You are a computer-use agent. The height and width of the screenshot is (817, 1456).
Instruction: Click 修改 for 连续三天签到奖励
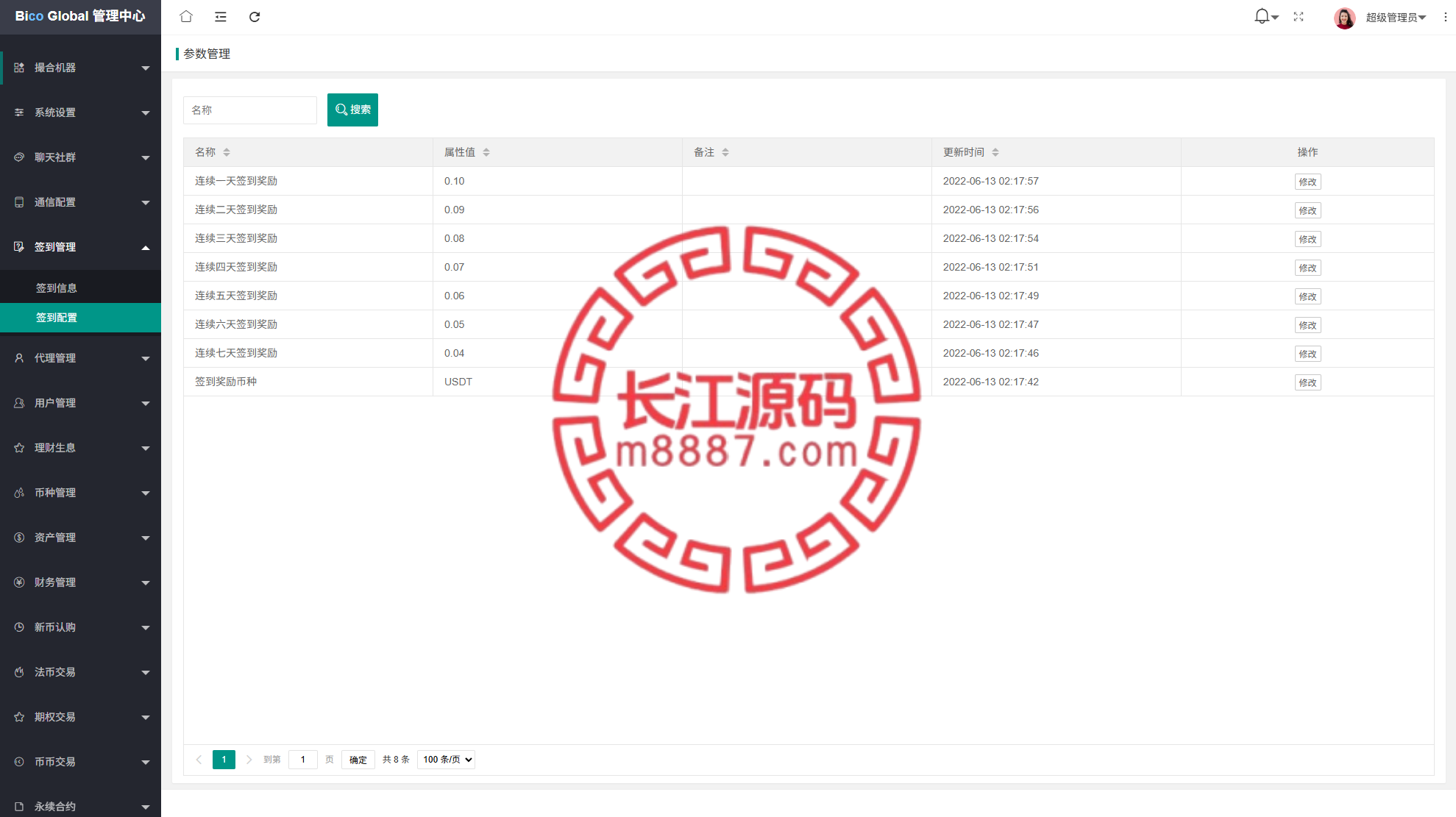click(1307, 239)
